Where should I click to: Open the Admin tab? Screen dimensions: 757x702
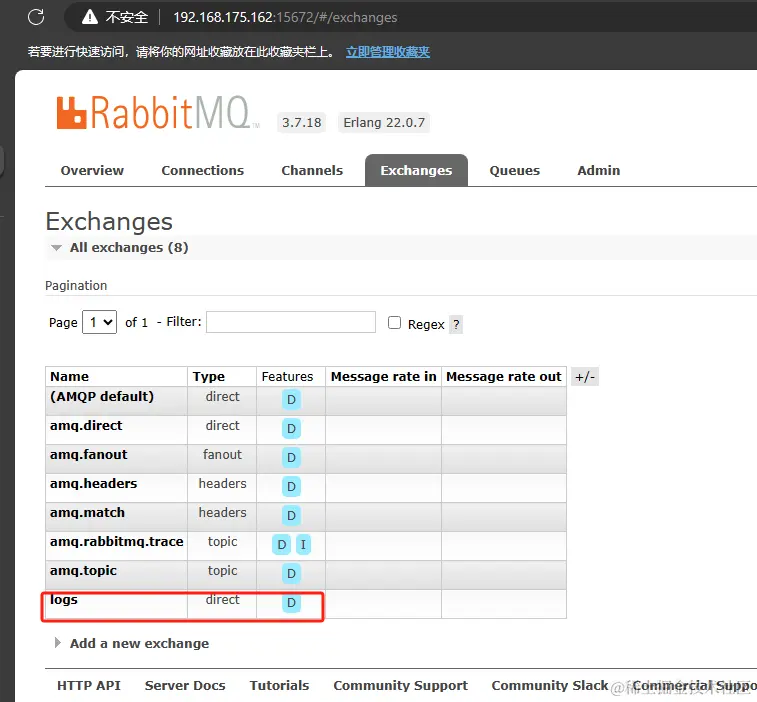point(599,170)
